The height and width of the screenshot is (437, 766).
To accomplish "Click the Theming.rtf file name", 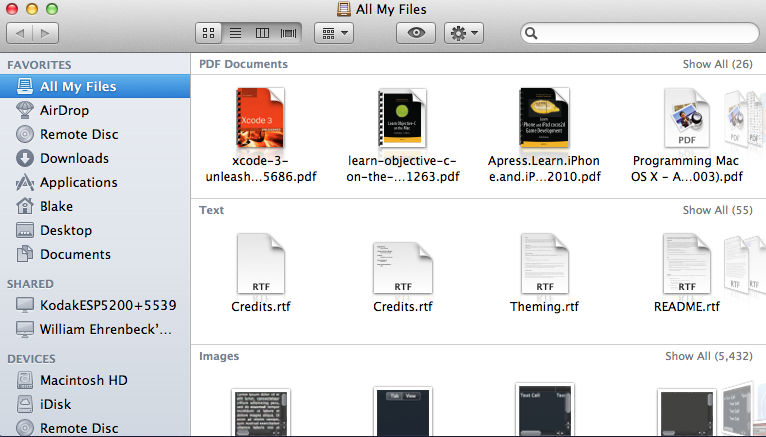I will tap(544, 307).
